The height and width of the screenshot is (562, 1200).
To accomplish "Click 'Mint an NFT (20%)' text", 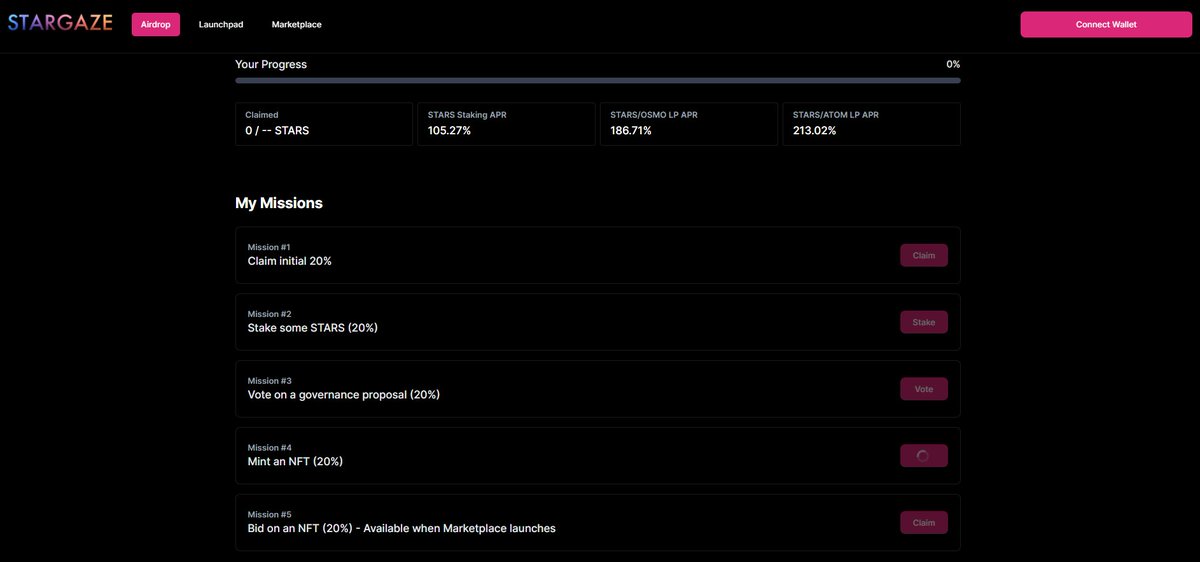I will click(x=296, y=462).
